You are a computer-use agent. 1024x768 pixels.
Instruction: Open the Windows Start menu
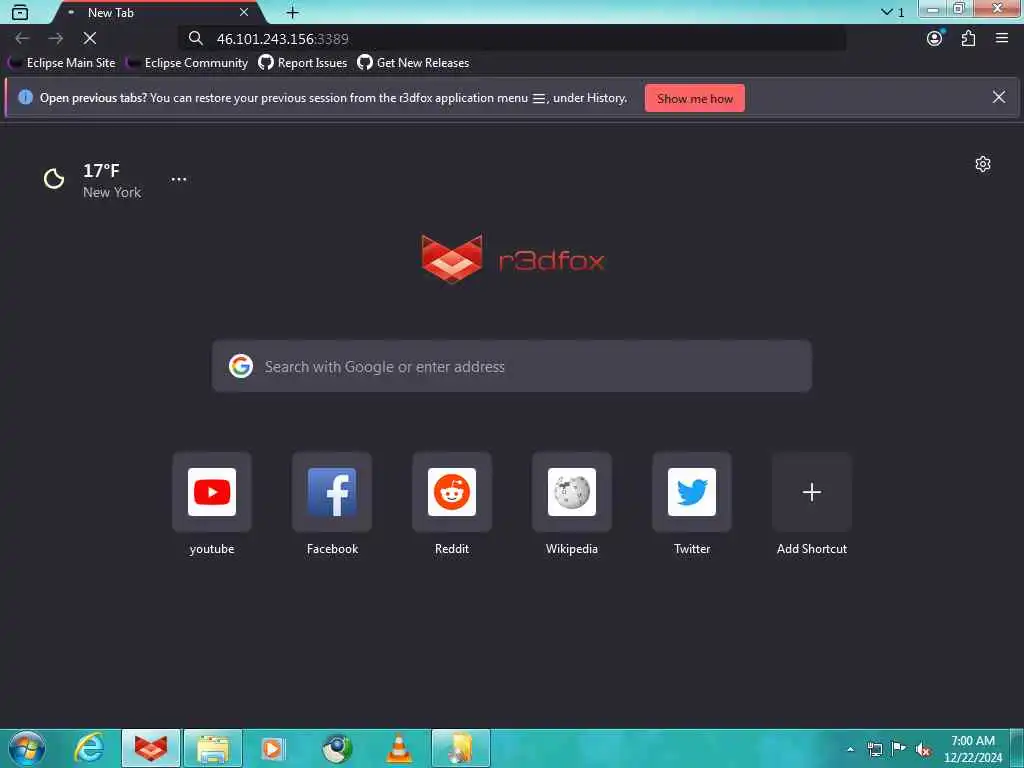pyautogui.click(x=27, y=748)
